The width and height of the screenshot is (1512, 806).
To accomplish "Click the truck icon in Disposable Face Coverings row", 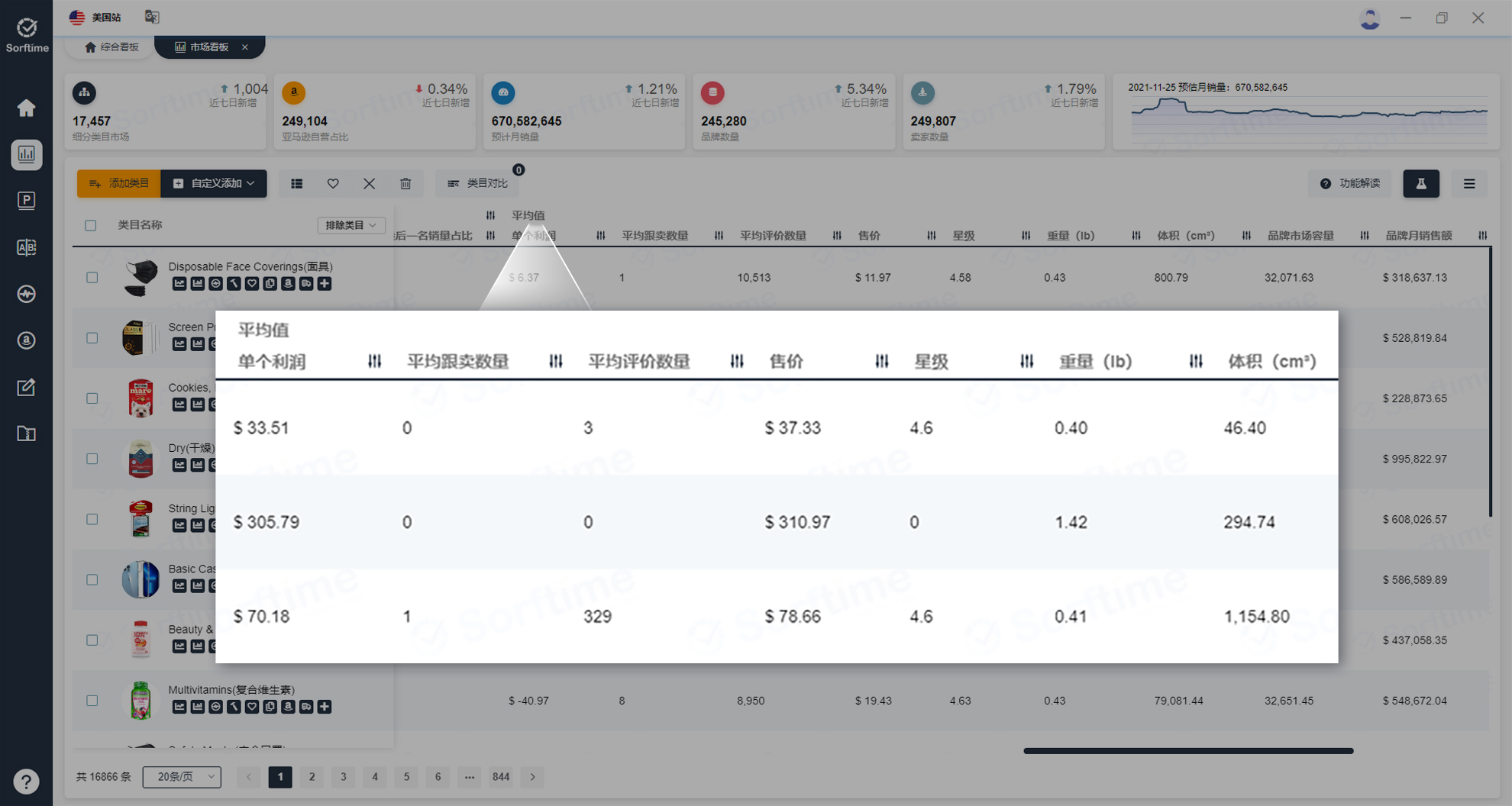I will pos(306,284).
